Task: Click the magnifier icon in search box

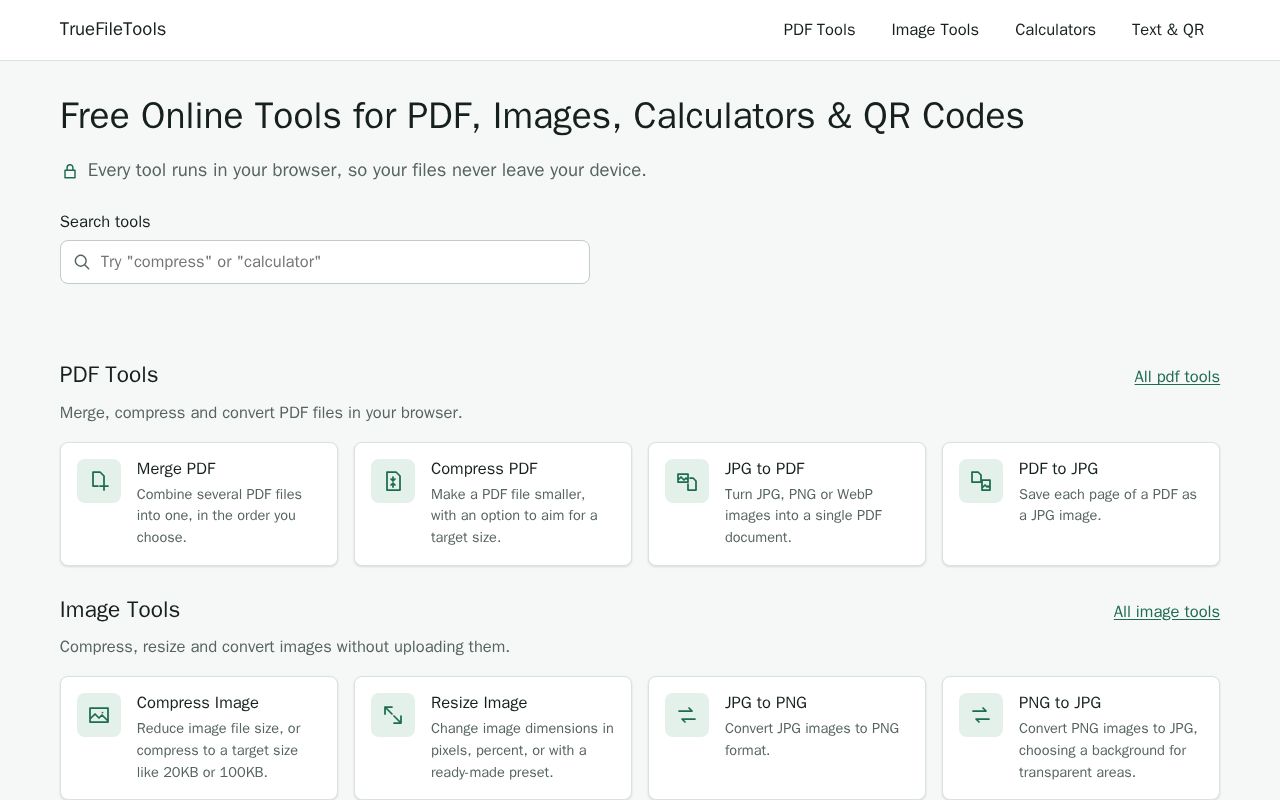Action: pyautogui.click(x=82, y=262)
